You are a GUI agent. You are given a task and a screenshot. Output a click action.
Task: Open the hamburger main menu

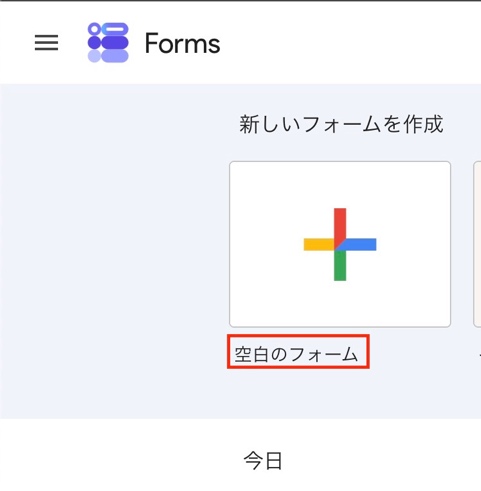coord(46,43)
